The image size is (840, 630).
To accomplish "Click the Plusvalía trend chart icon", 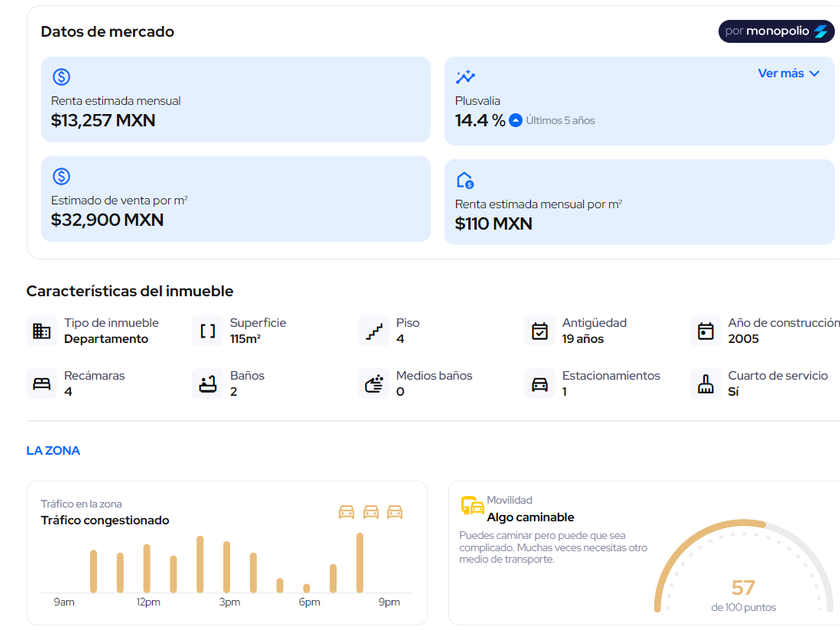I will (x=465, y=77).
